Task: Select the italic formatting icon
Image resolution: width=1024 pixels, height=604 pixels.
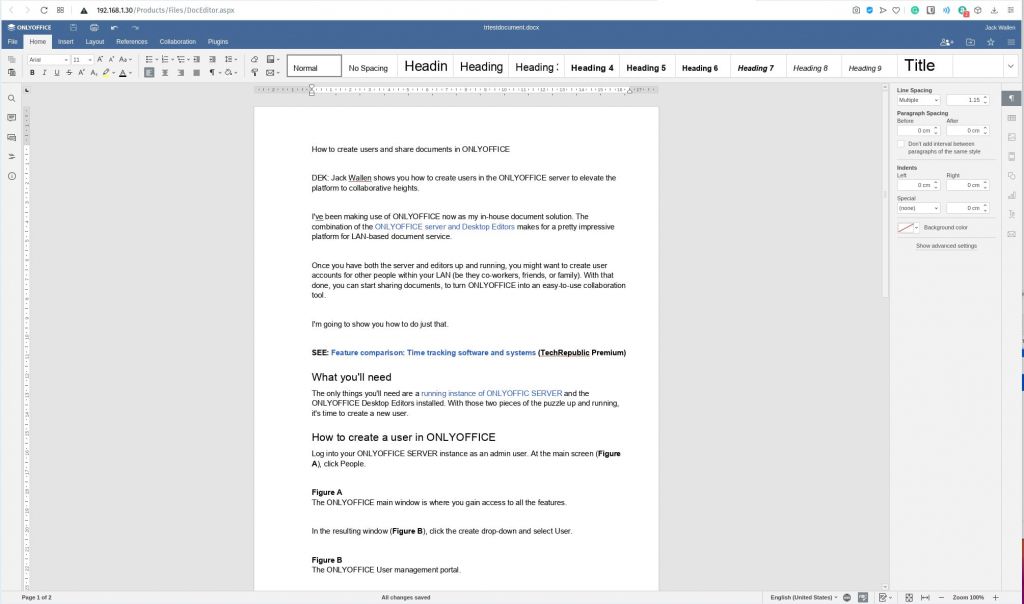Action: click(x=44, y=73)
